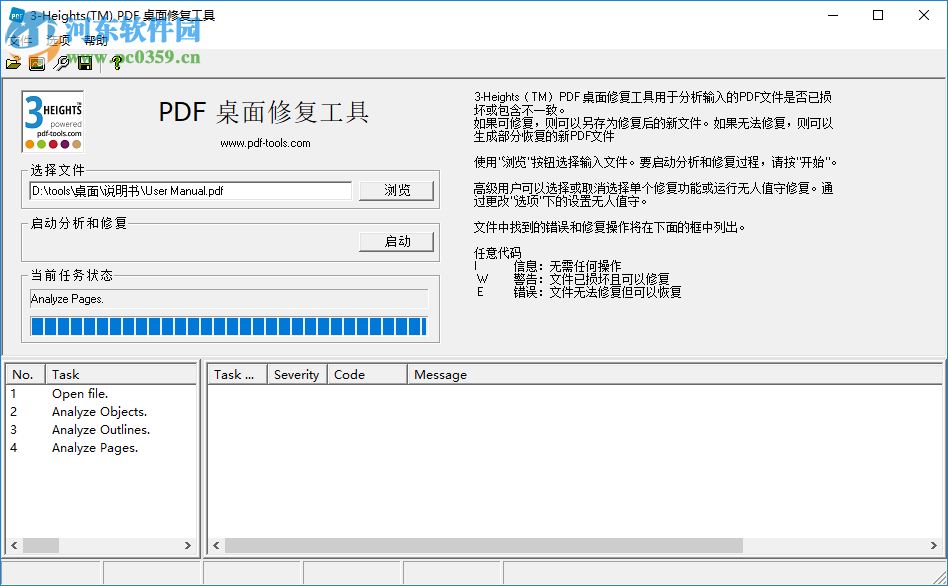Screen dimensions: 948x586
Task: Open settings via the wrench toolbar icon
Action: pyautogui.click(x=62, y=62)
